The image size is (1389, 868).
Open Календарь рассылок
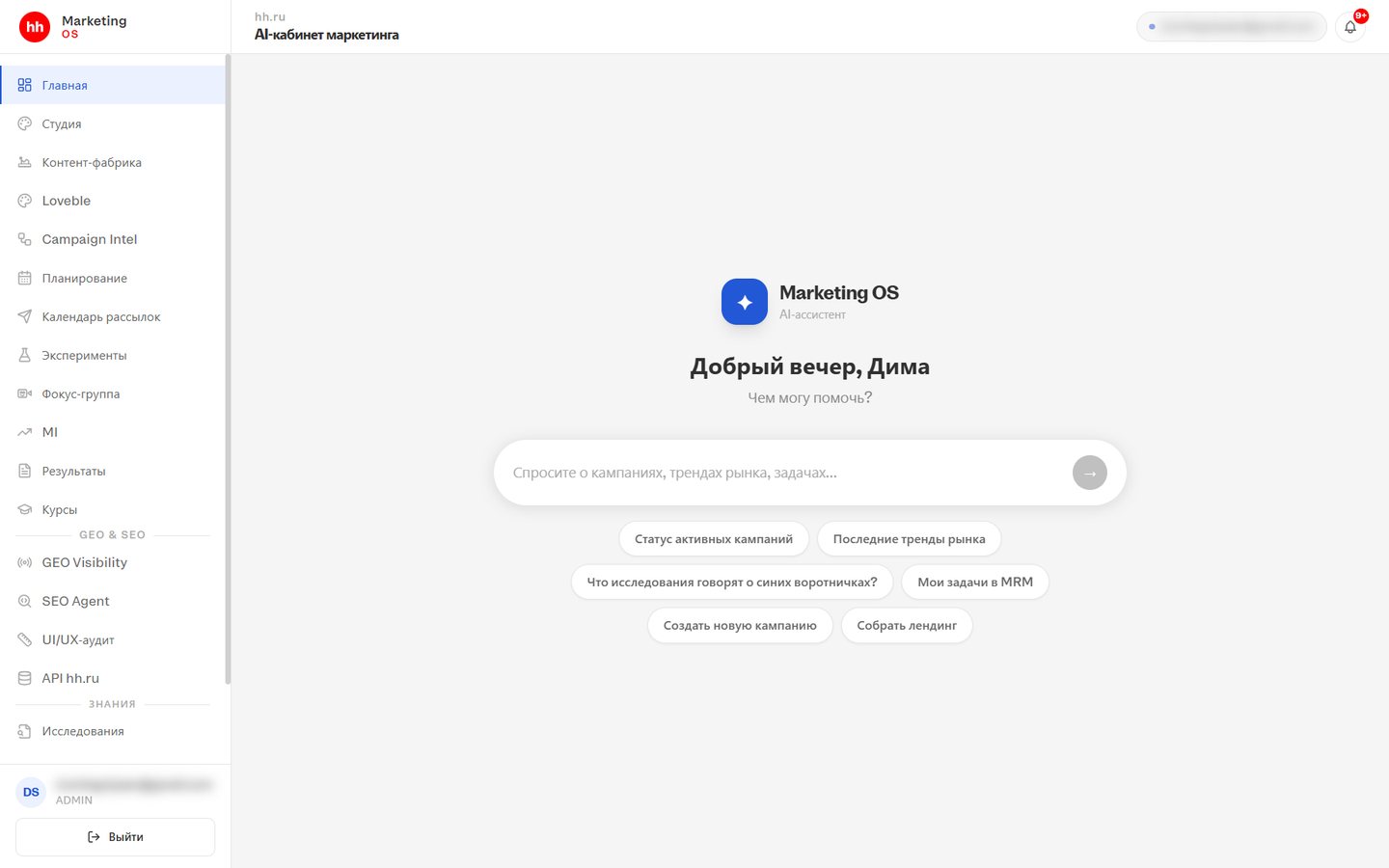[x=113, y=316]
